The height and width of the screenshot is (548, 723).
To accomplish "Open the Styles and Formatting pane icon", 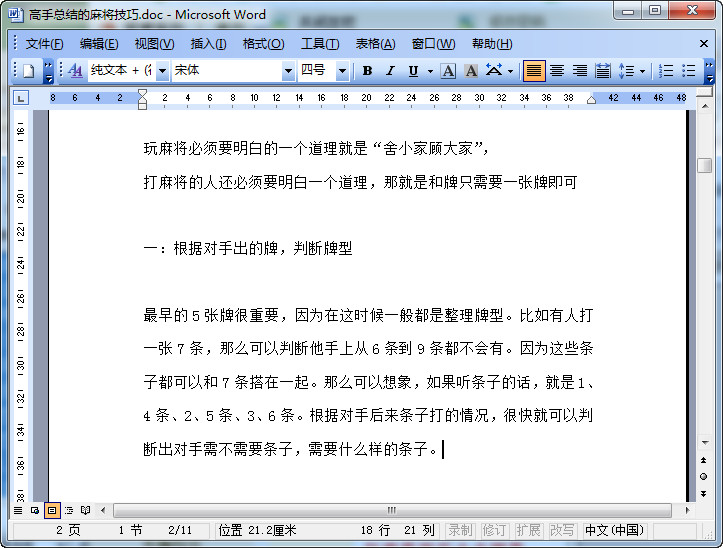I will pyautogui.click(x=75, y=71).
